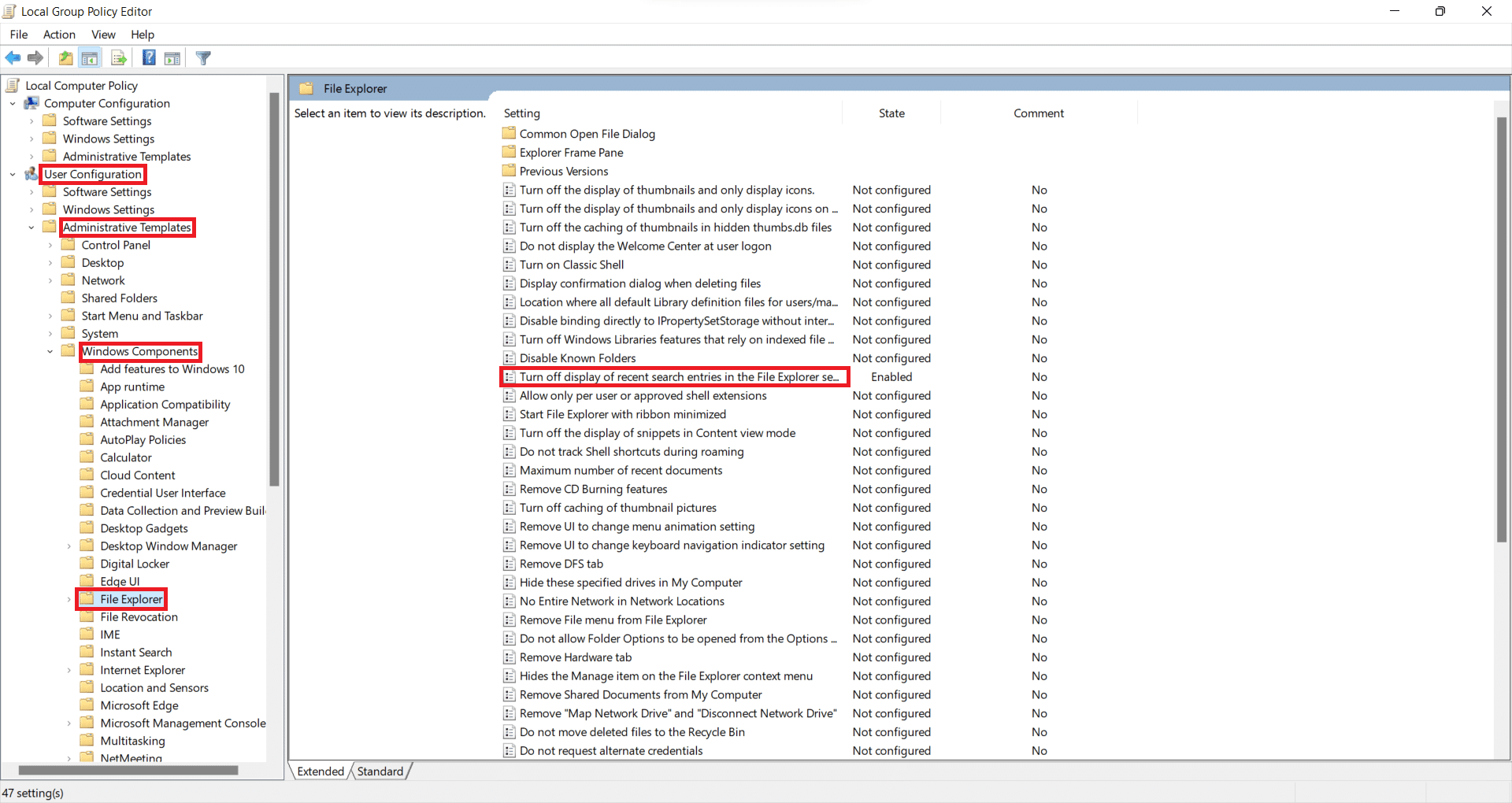Collapse the Windows Components tree node
The width and height of the screenshot is (1512, 803).
pos(50,351)
